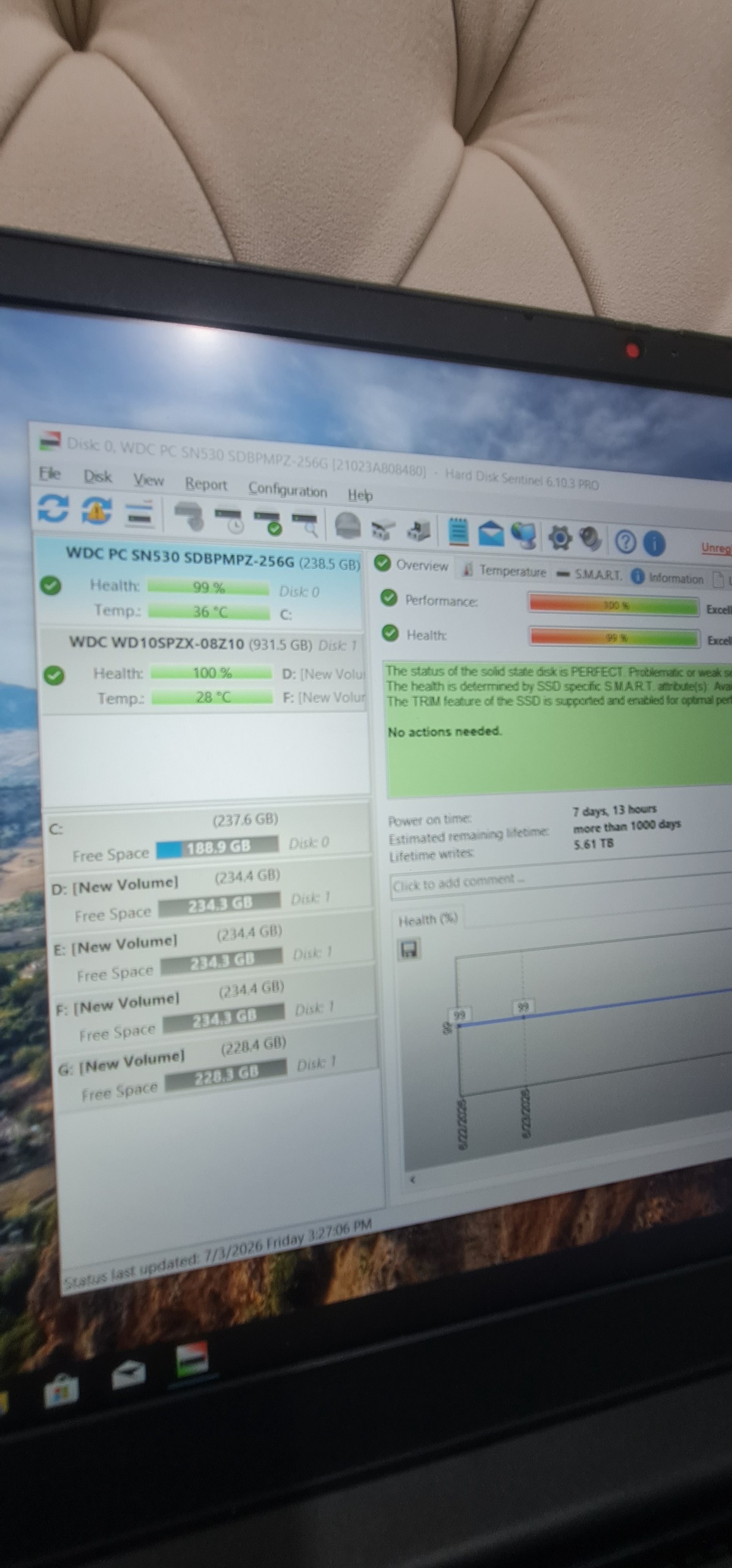
Task: Open the gear configuration toolbar icon
Action: click(560, 537)
